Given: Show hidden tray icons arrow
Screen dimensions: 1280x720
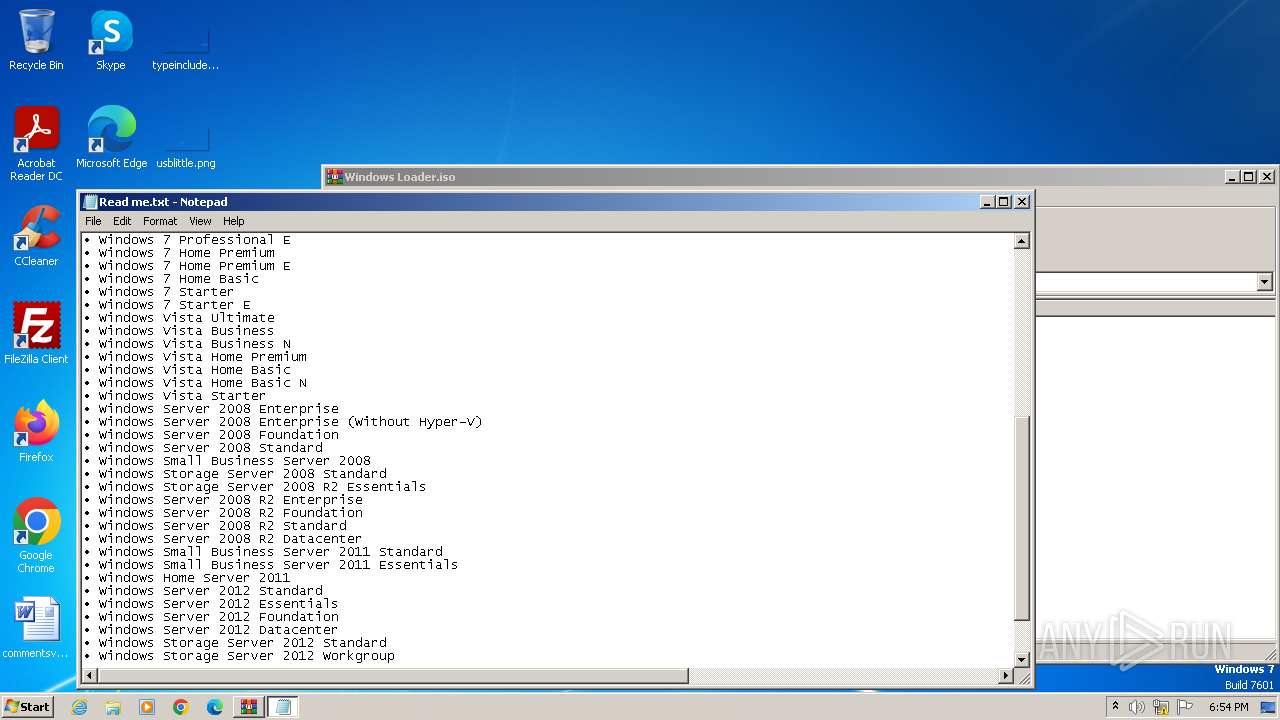Looking at the screenshot, I should [1116, 707].
